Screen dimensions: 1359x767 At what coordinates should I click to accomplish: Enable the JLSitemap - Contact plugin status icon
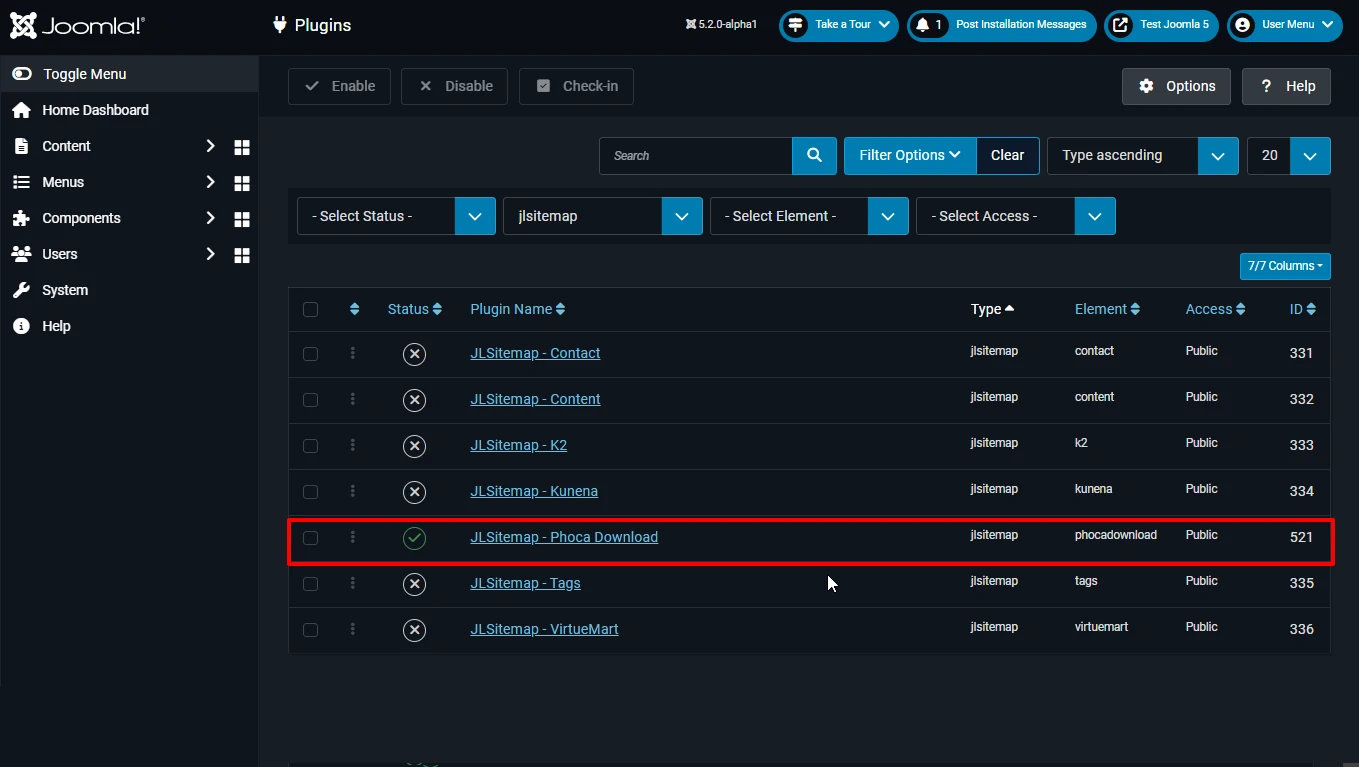click(414, 354)
